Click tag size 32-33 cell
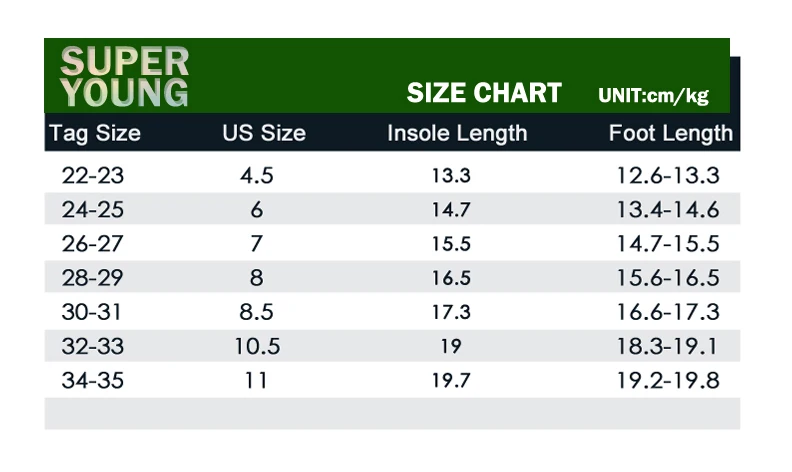Image resolution: width=792 pixels, height=472 pixels. pyautogui.click(x=93, y=346)
